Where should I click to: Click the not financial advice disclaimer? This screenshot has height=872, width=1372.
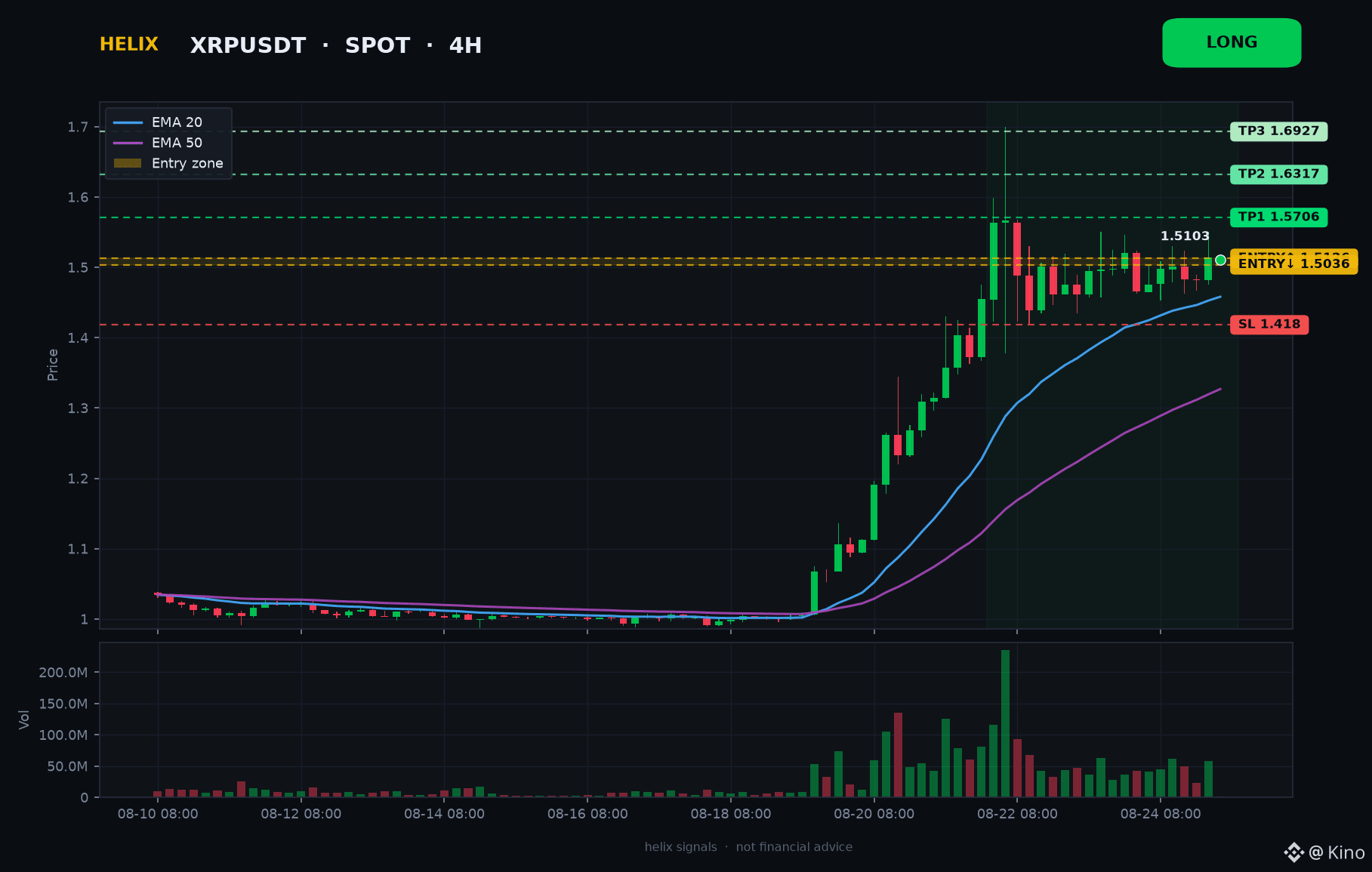click(794, 847)
